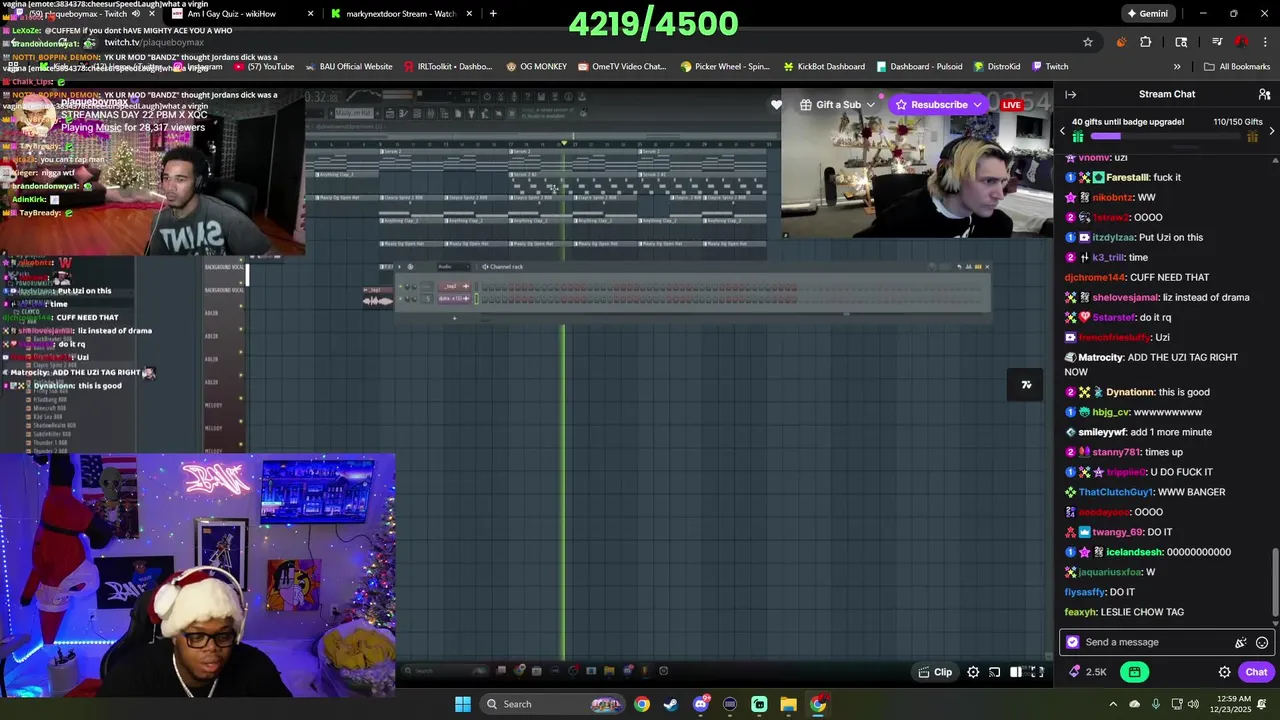
Task: Claim the green channel points bonus
Action: click(1134, 672)
